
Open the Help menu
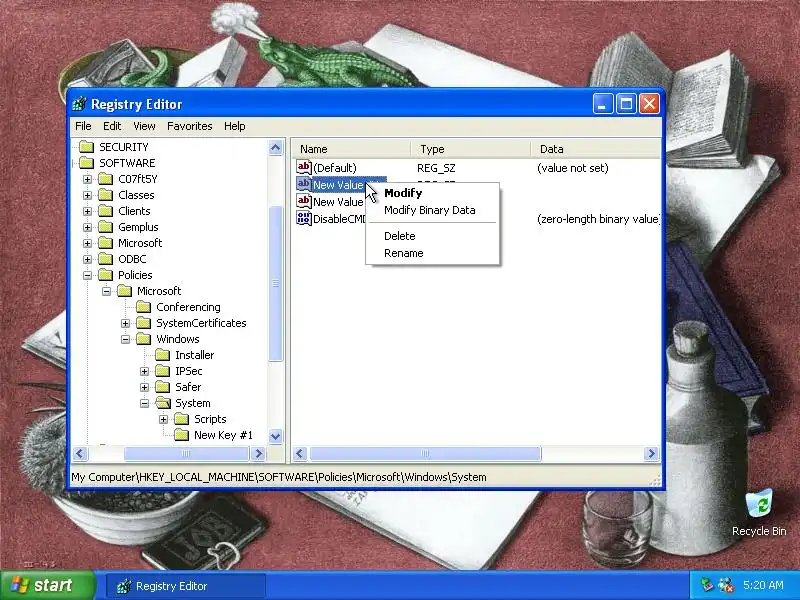click(x=235, y=126)
